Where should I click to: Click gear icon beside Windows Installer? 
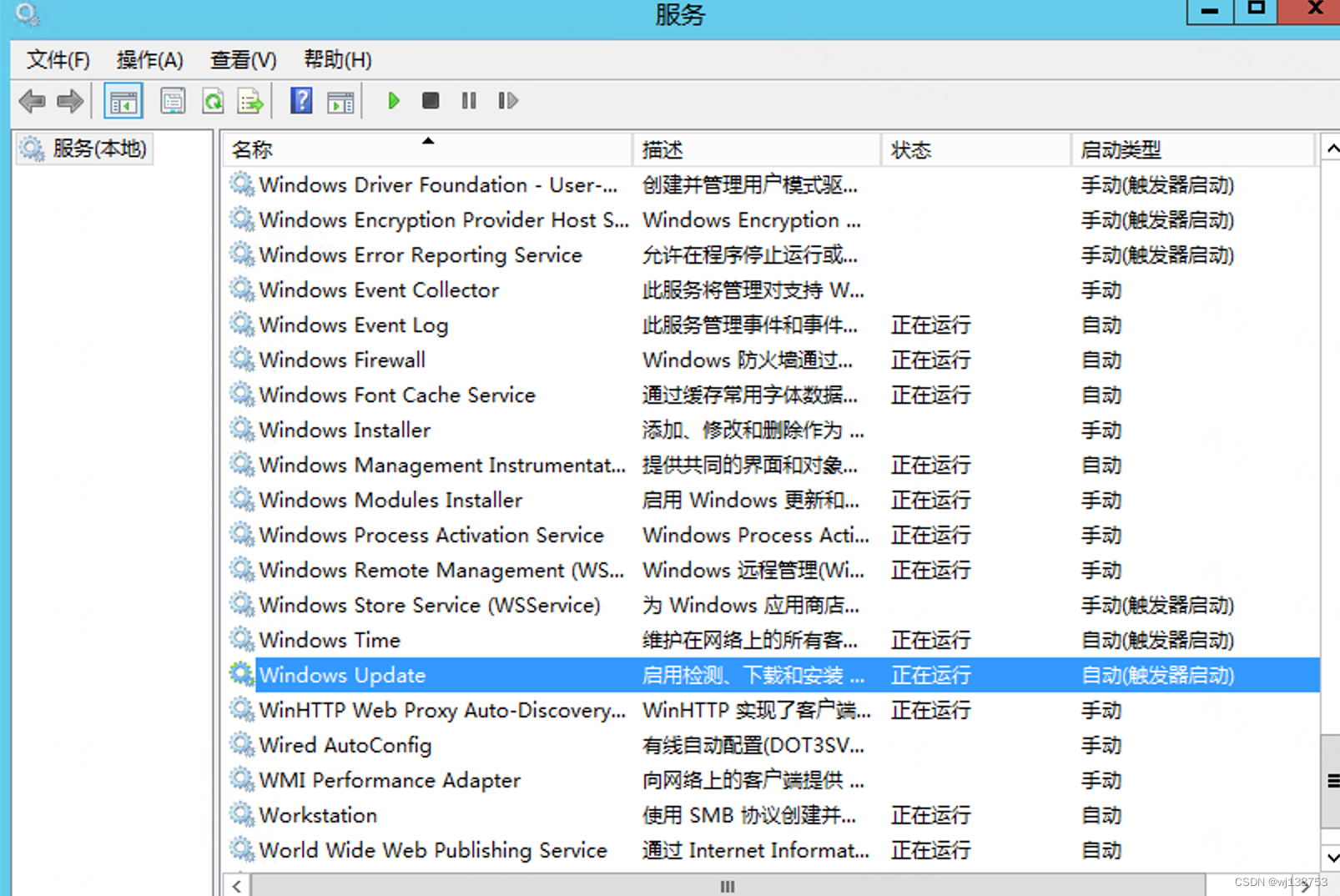(x=242, y=430)
